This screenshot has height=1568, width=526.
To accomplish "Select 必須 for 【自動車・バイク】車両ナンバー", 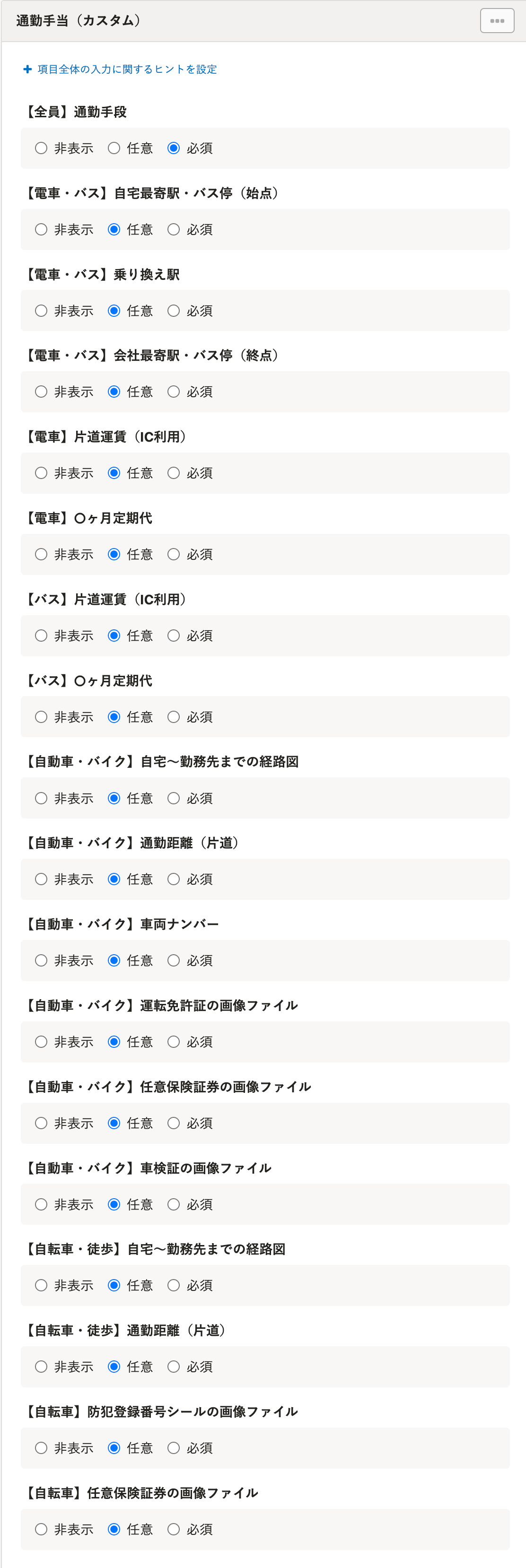I will 174,960.
